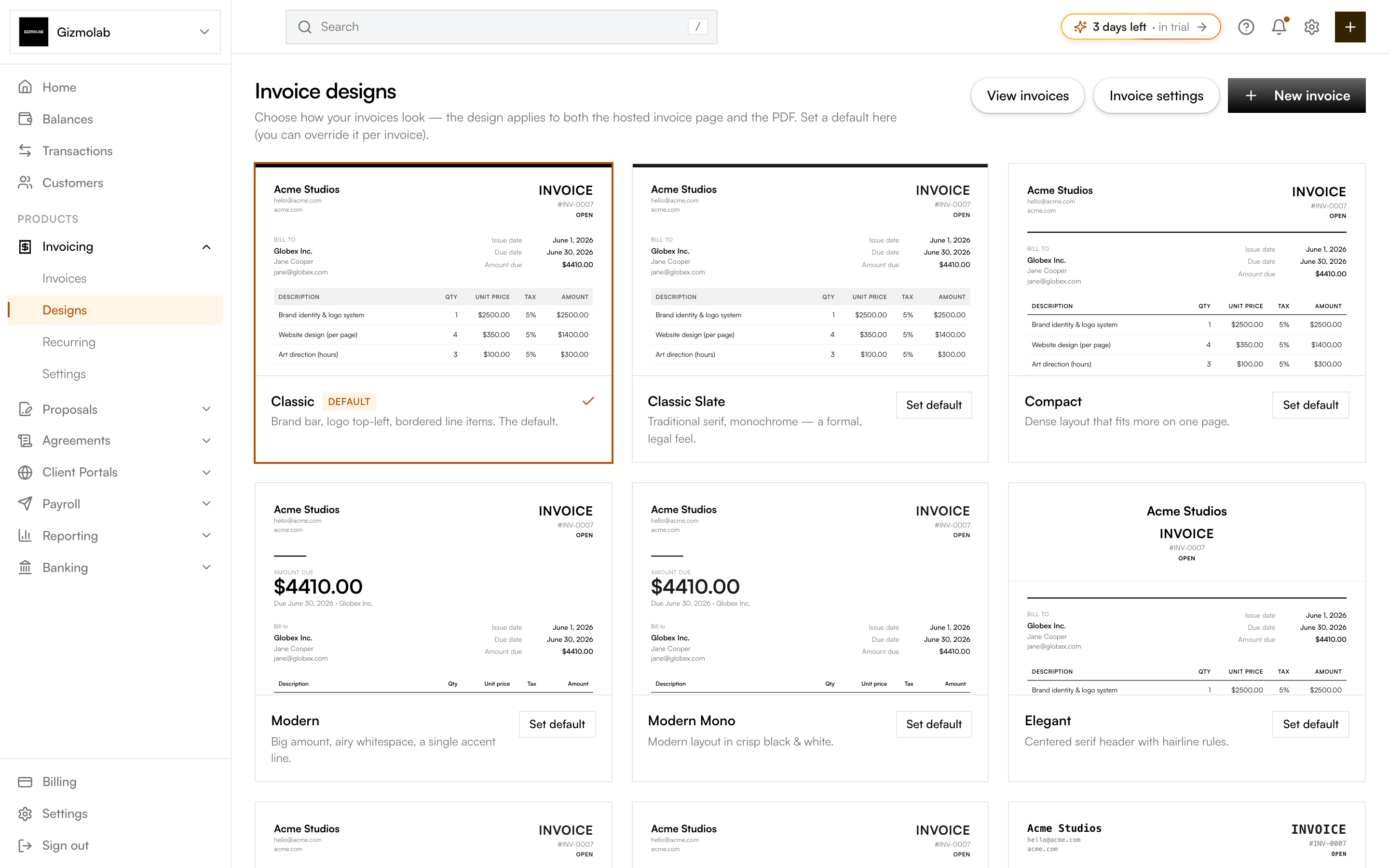Create a New invoice
Viewport: 1389px width, 868px height.
(x=1296, y=95)
